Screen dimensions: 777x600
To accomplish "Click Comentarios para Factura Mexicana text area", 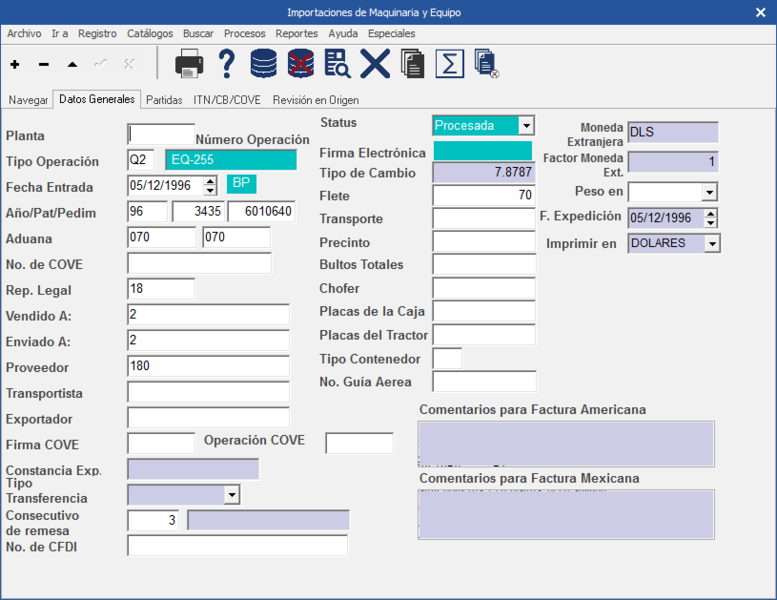I will click(x=566, y=514).
